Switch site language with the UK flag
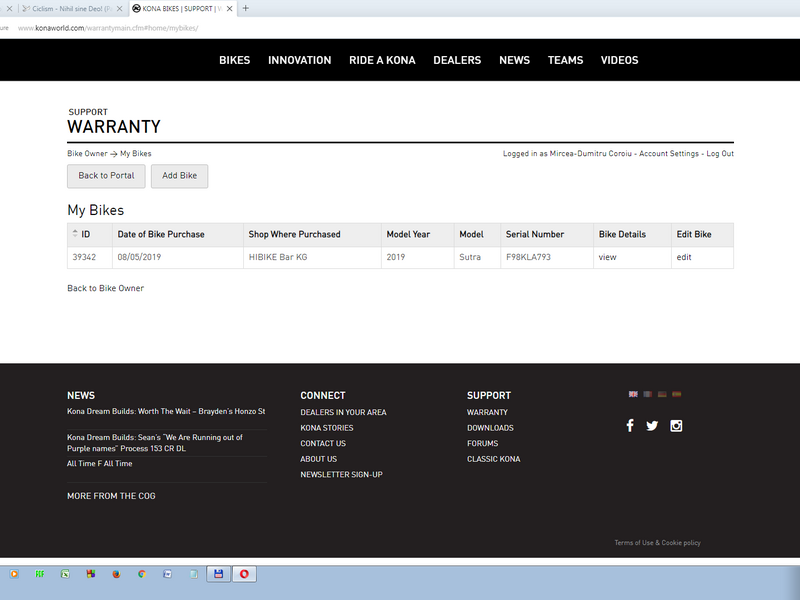Screen dimensions: 800x600 click(x=633, y=394)
